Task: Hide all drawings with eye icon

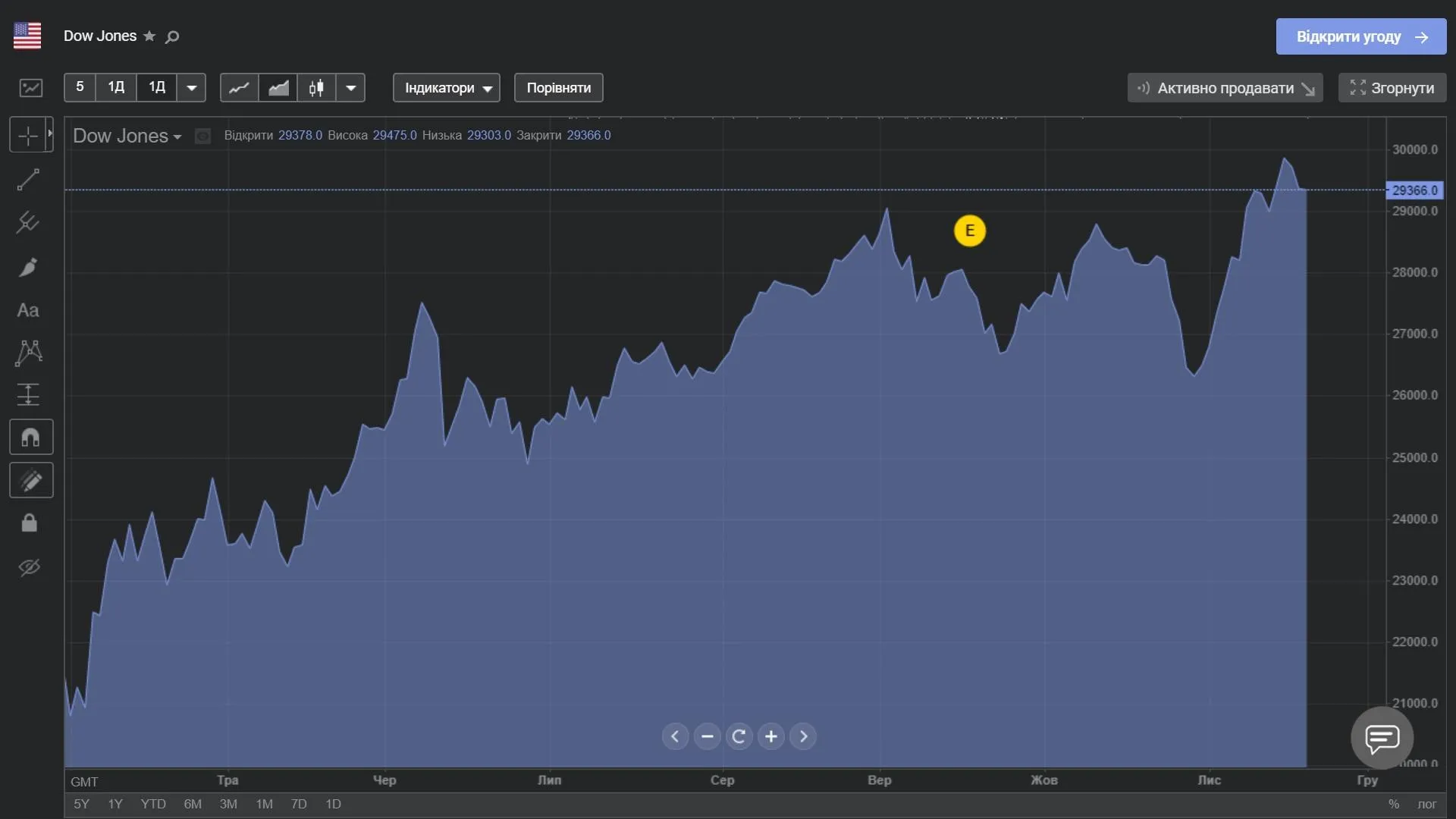Action: pos(29,567)
